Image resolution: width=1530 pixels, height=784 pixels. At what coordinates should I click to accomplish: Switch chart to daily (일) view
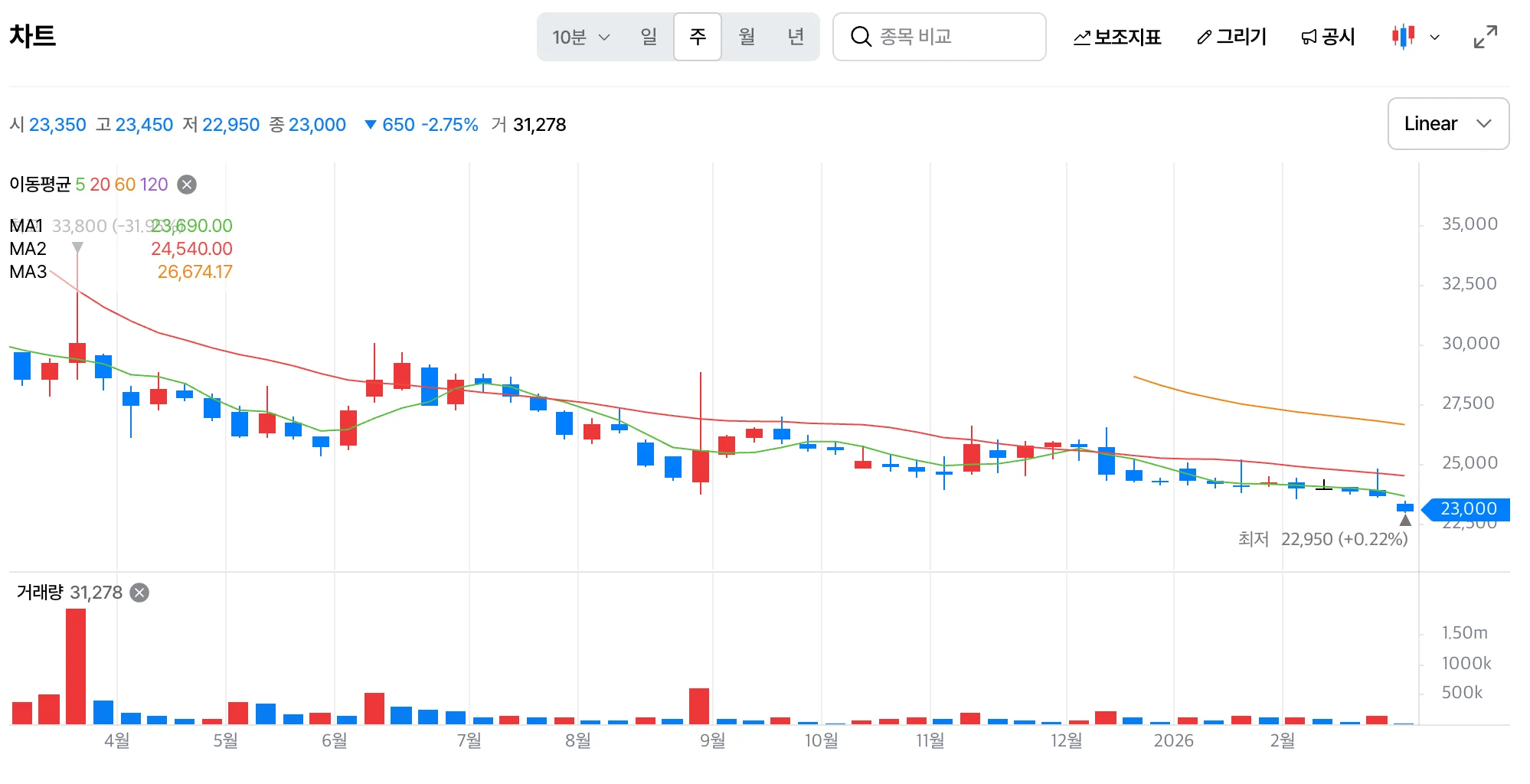coord(649,37)
